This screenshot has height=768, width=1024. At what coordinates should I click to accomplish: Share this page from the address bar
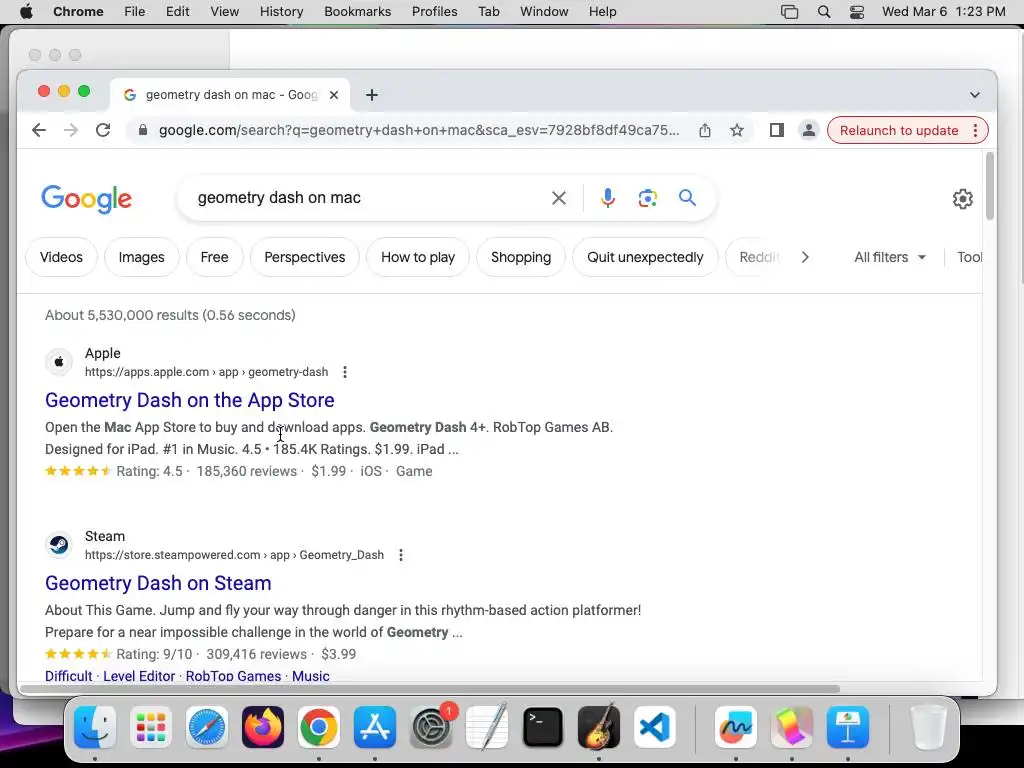(705, 131)
